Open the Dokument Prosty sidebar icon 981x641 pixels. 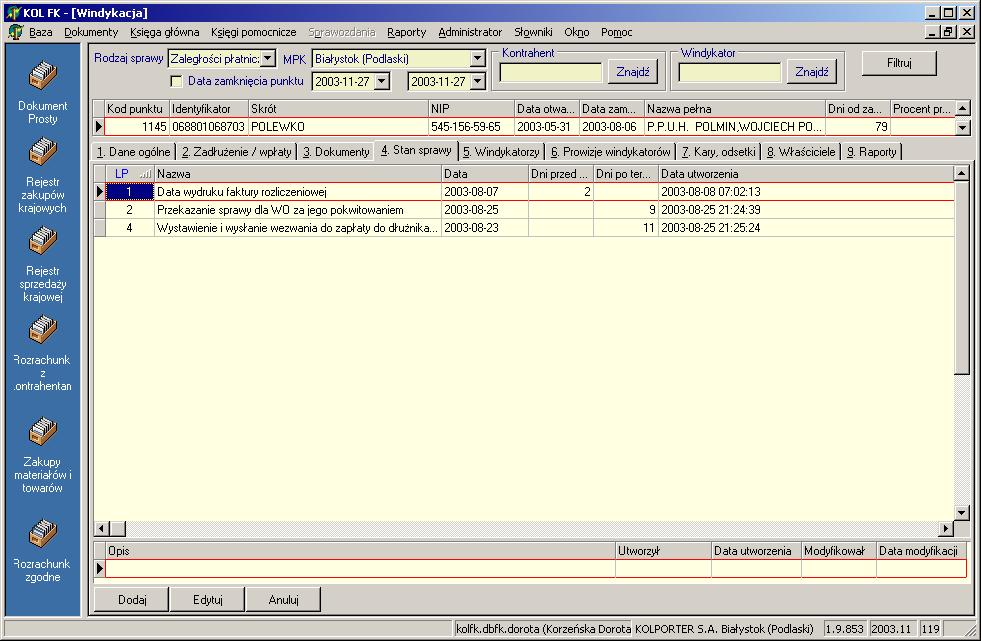43,76
